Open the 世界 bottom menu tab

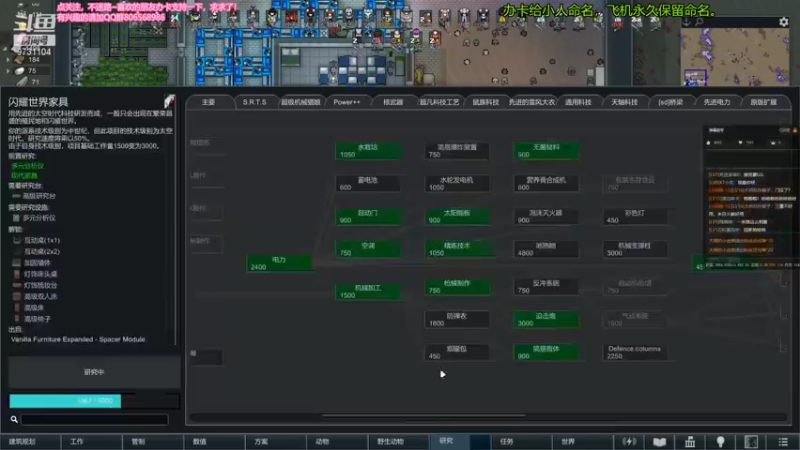click(x=582, y=442)
